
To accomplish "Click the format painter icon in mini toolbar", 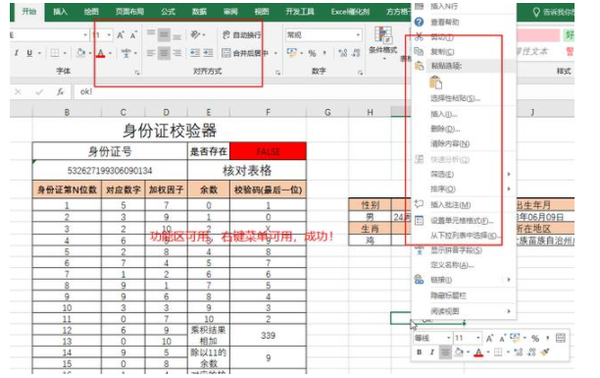I will pyautogui.click(x=545, y=352).
